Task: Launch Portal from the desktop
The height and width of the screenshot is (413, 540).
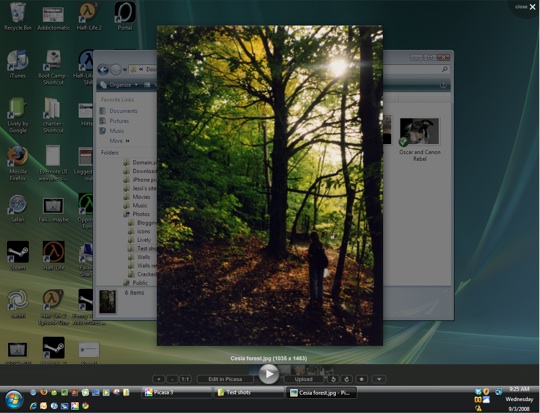Action: coord(125,17)
